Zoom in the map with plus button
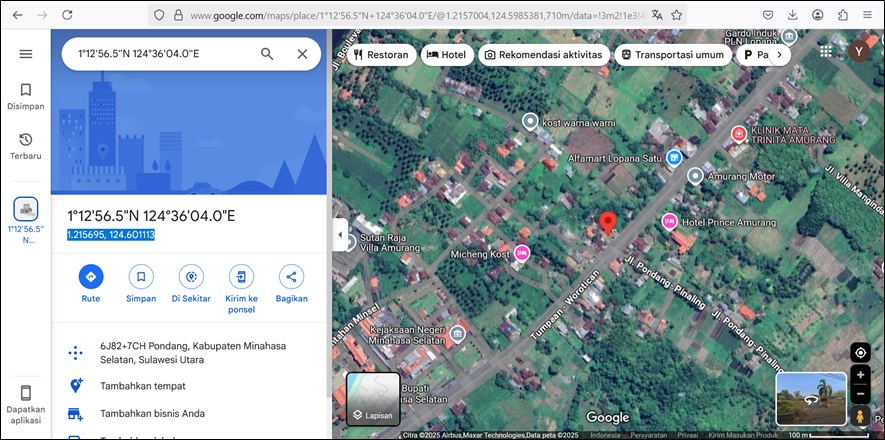885x440 pixels. (860, 375)
